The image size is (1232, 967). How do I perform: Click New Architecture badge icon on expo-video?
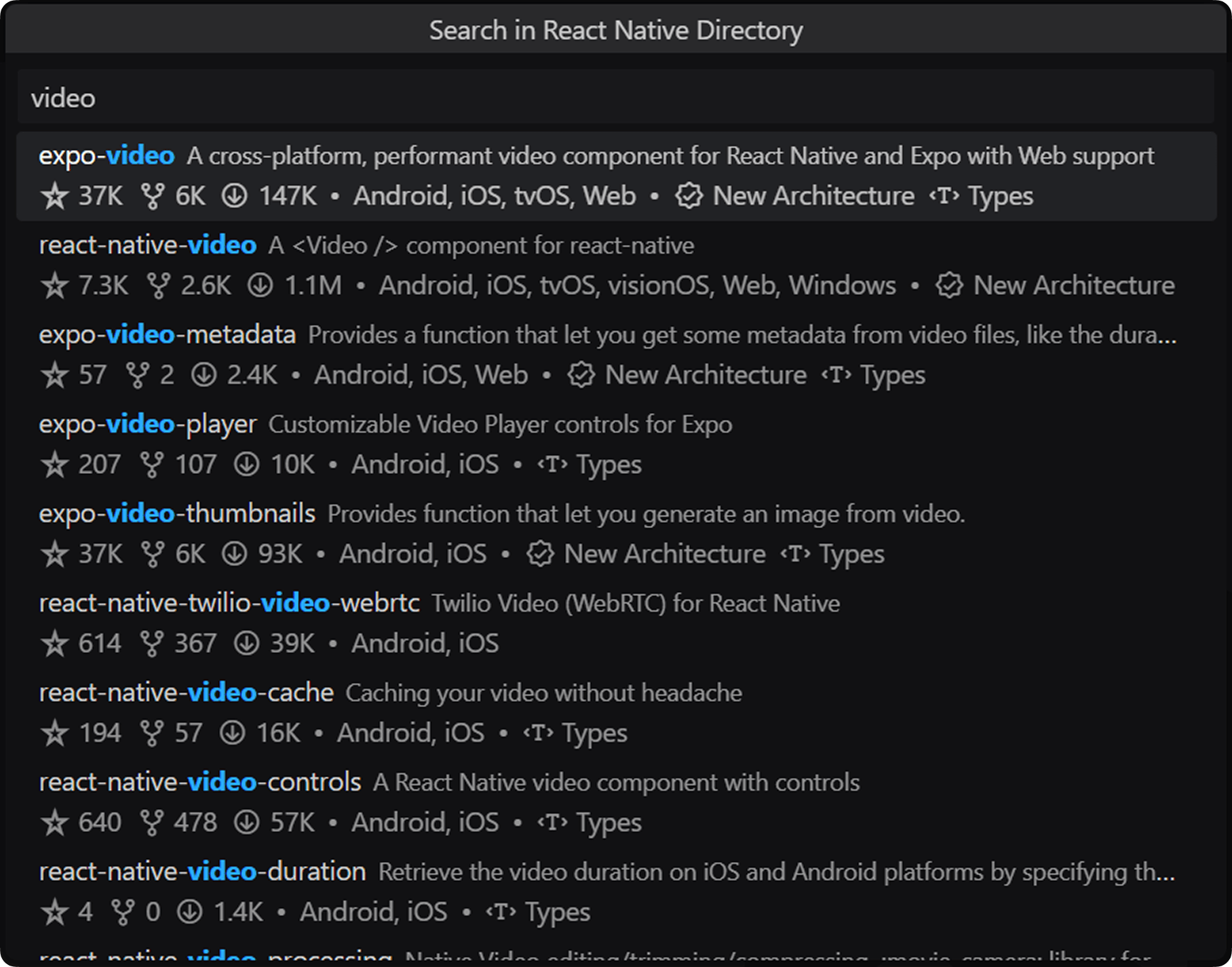[x=689, y=196]
